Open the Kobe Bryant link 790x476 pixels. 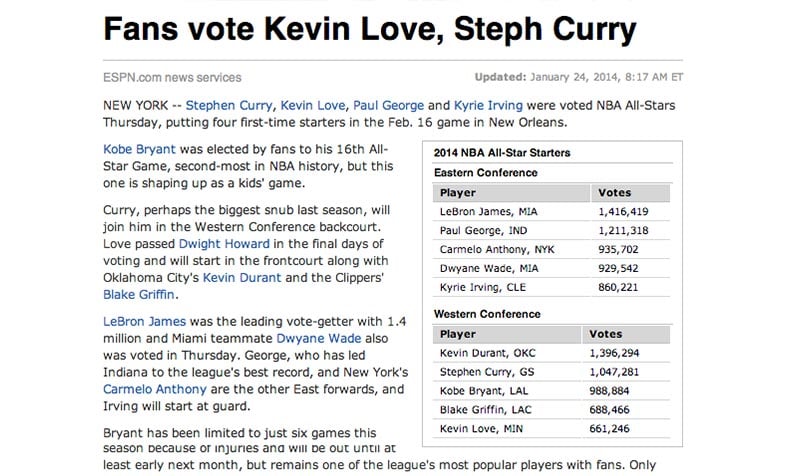pos(139,150)
